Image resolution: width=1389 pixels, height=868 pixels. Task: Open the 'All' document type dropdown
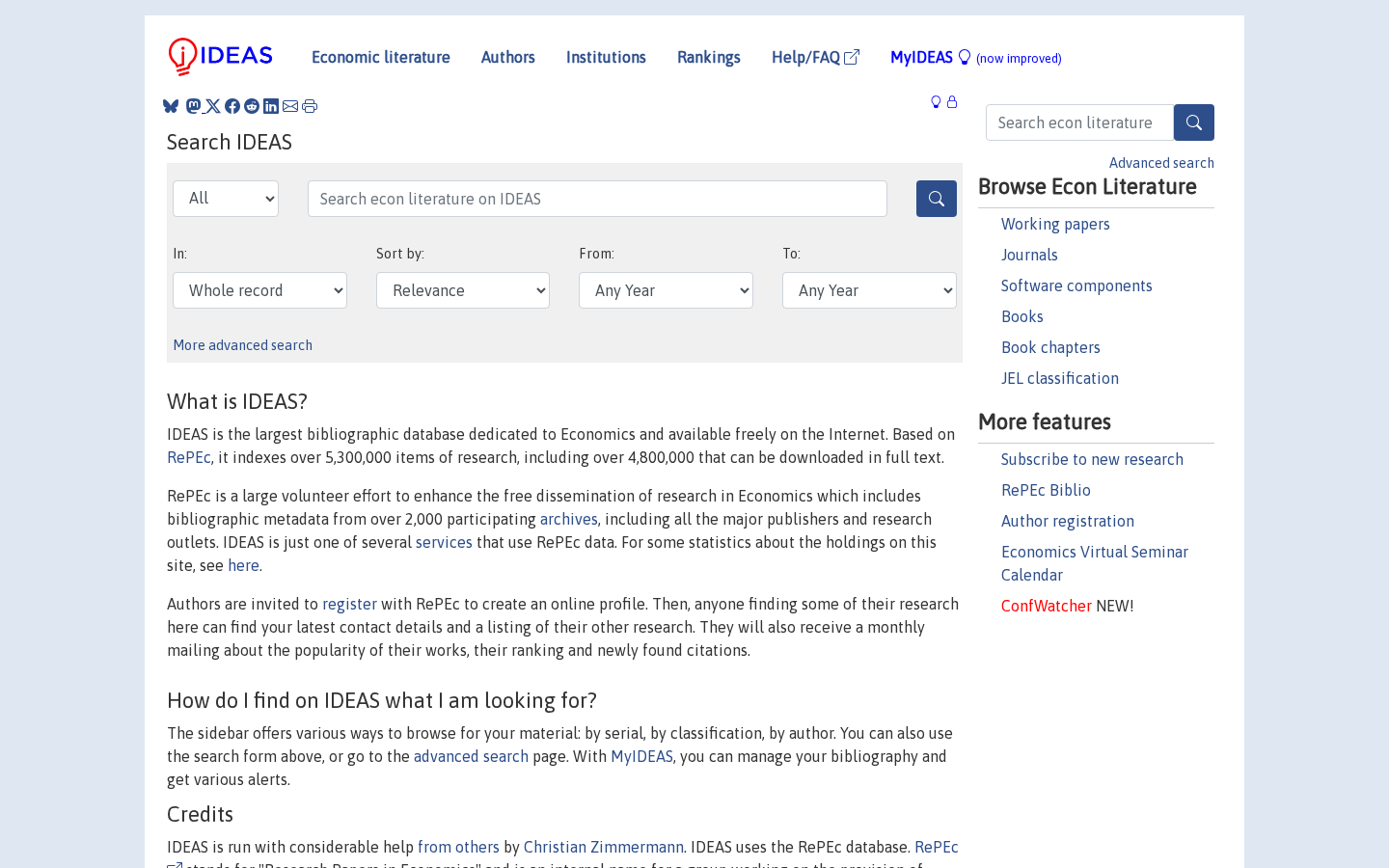[226, 199]
